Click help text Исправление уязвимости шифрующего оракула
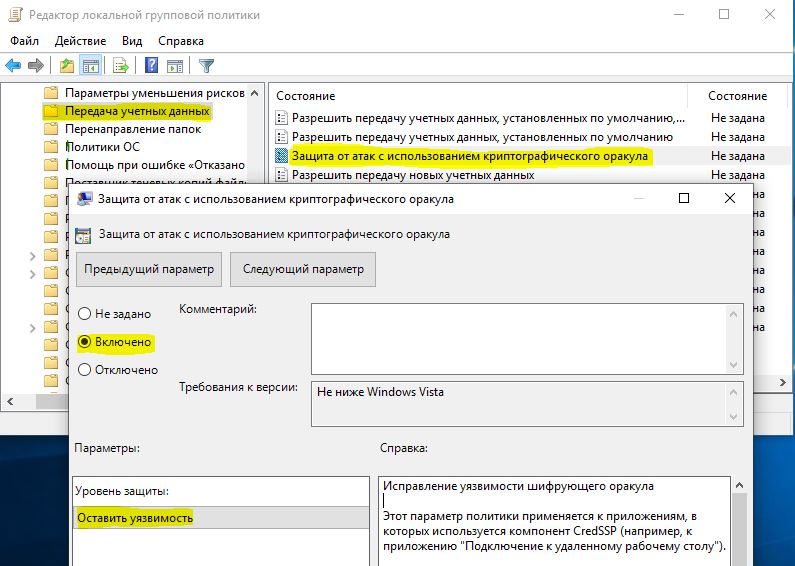This screenshot has width=795, height=566. pos(518,486)
